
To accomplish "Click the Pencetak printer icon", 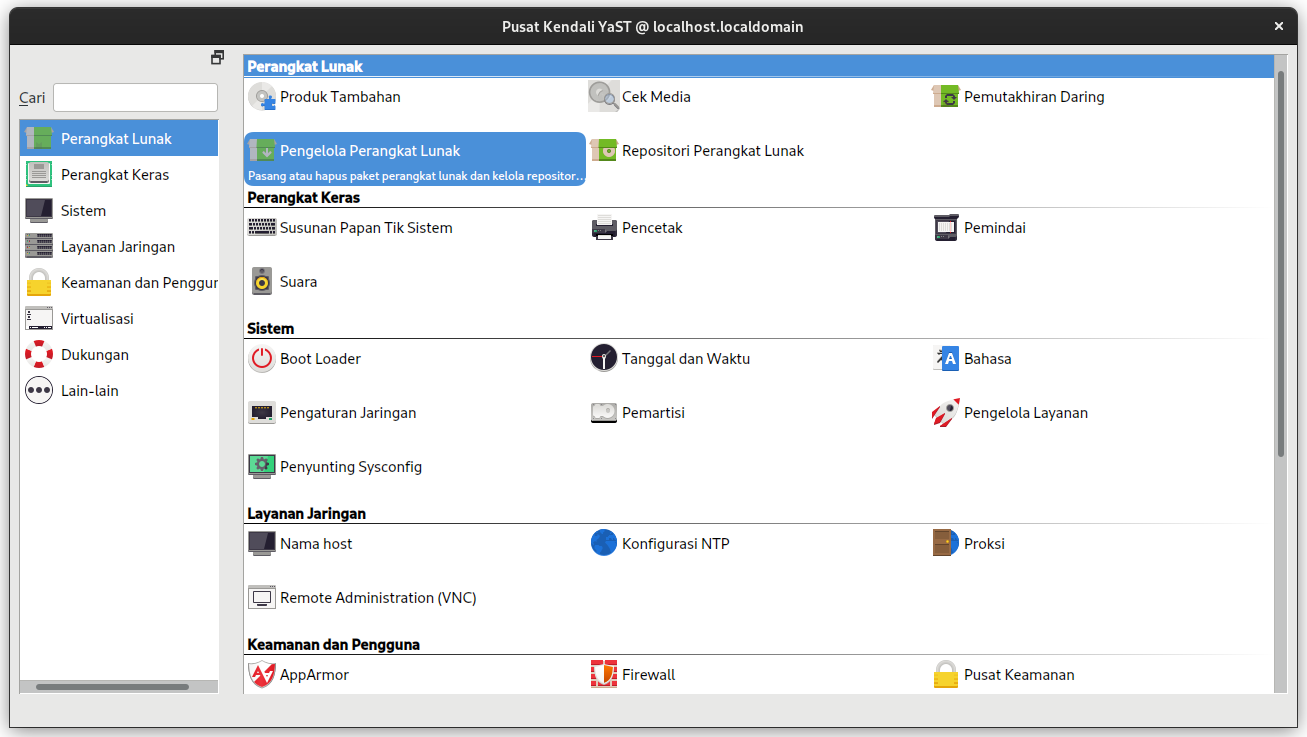I will click(604, 228).
